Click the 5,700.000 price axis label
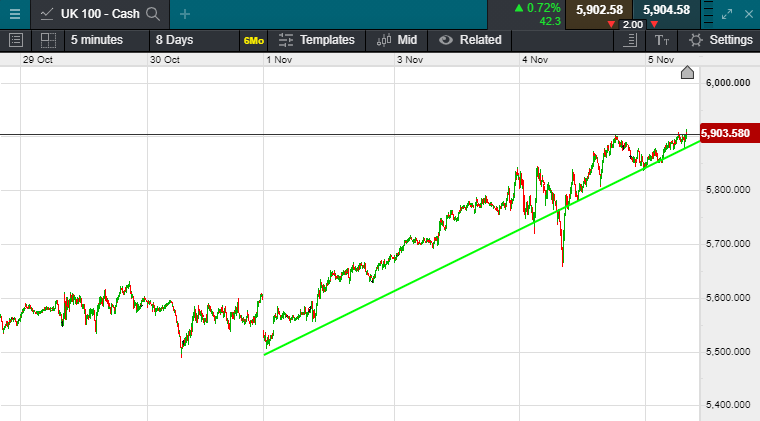Viewport: 760px width, 421px height. pyautogui.click(x=728, y=244)
